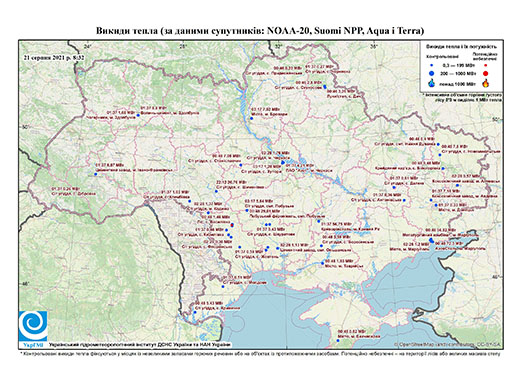Click the 'Контрольовані' legend column heading
This screenshot has height=368, width=520.
[x=443, y=57]
